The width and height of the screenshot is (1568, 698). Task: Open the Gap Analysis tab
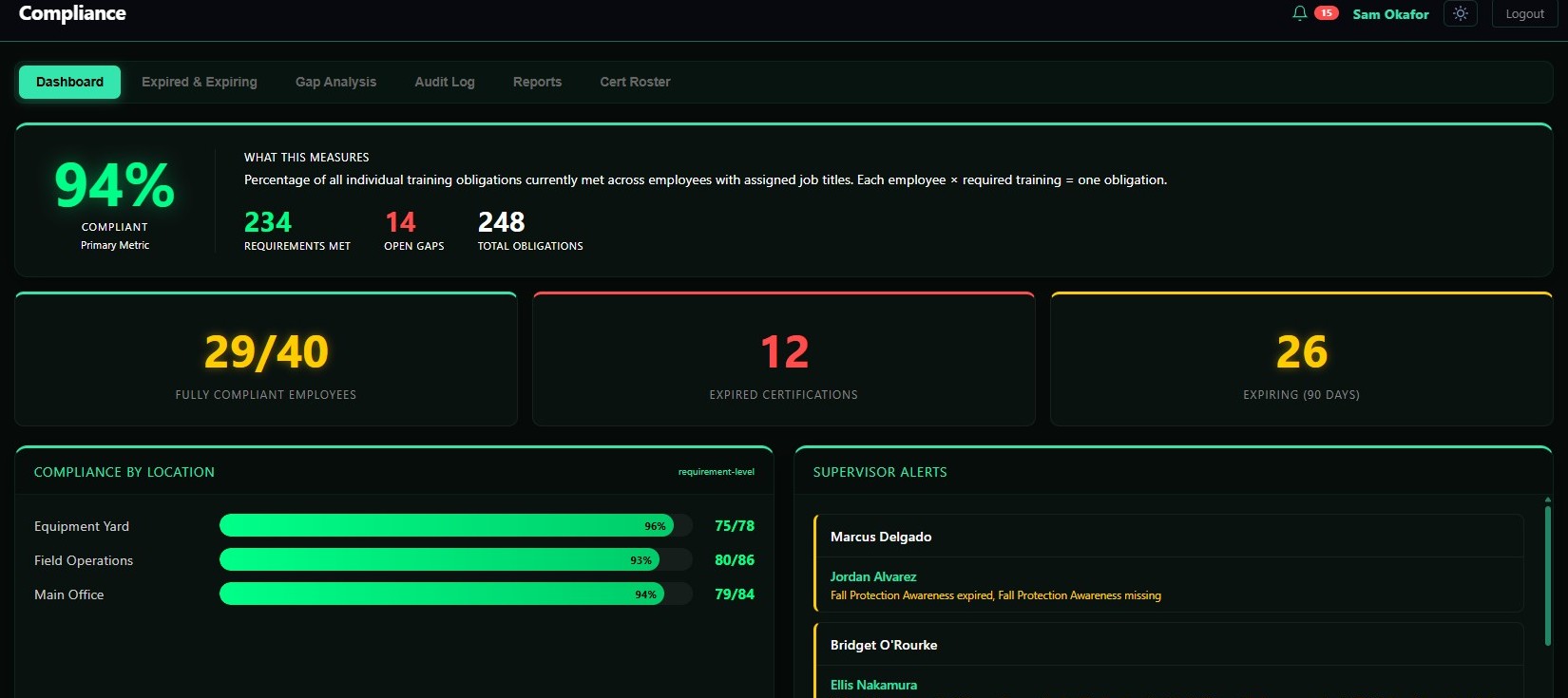pyautogui.click(x=335, y=82)
